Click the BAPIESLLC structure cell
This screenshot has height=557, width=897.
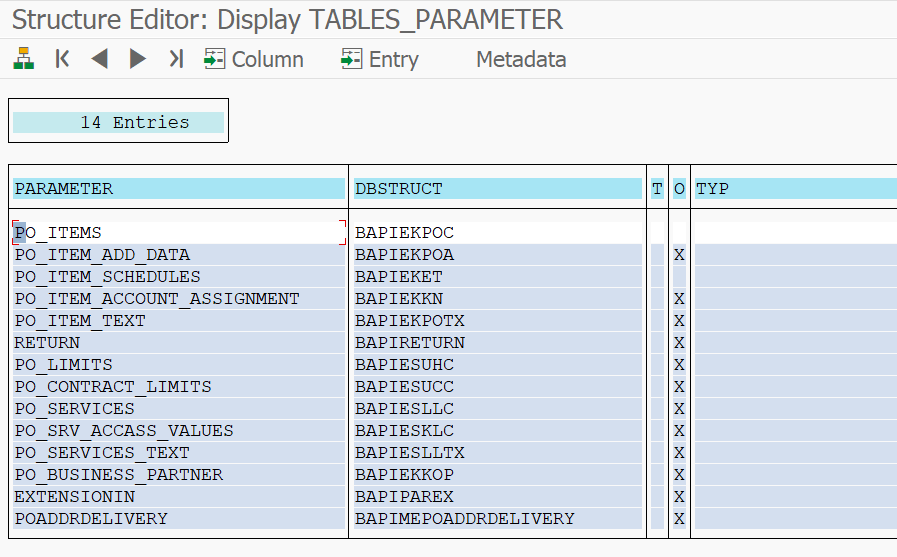(498, 409)
